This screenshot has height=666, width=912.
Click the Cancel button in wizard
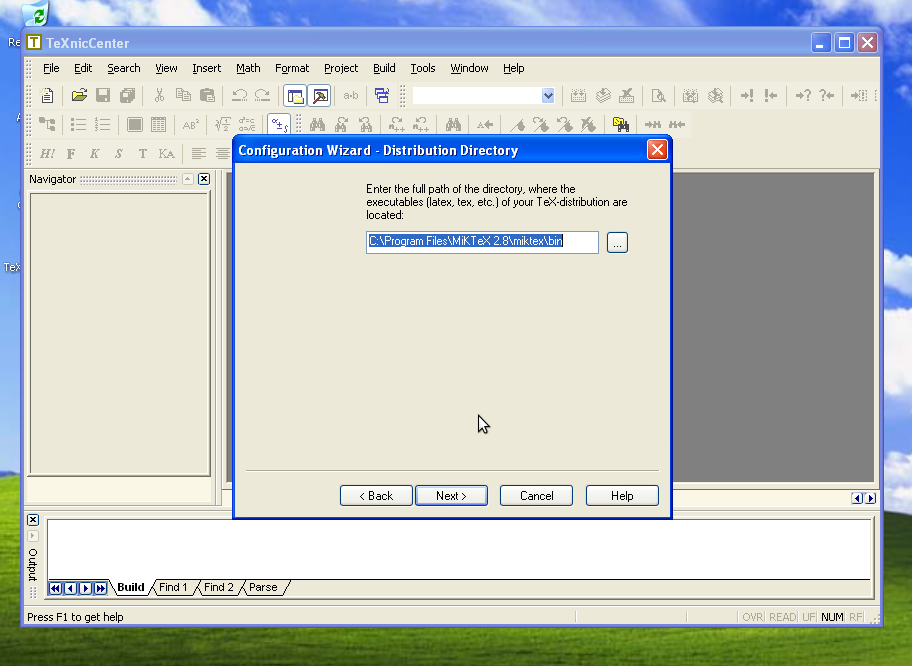click(x=536, y=496)
